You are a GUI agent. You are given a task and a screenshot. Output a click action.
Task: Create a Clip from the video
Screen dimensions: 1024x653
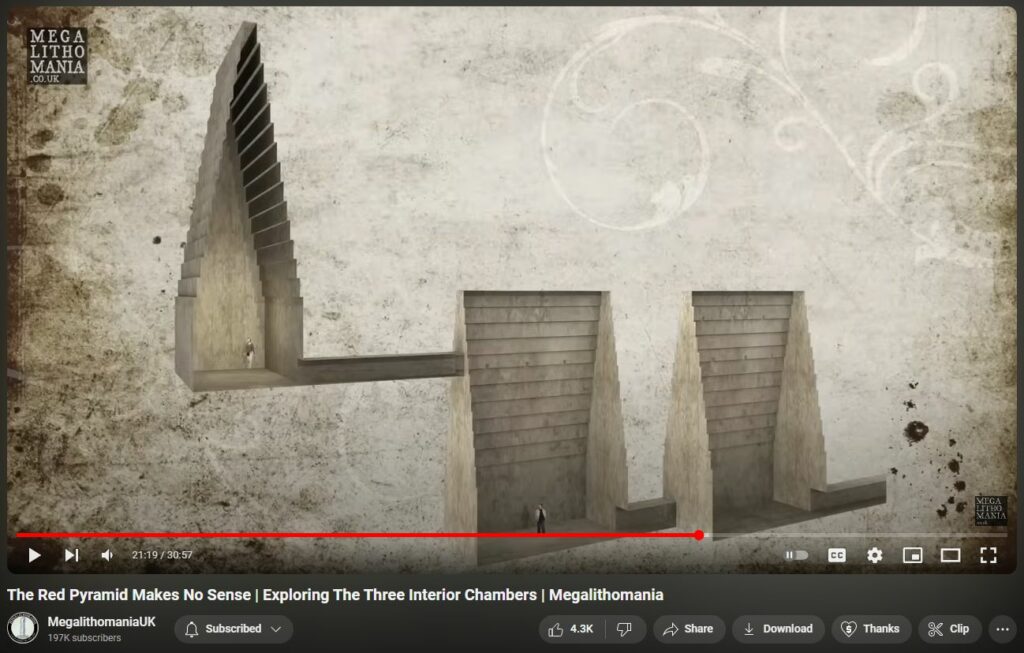click(x=949, y=629)
